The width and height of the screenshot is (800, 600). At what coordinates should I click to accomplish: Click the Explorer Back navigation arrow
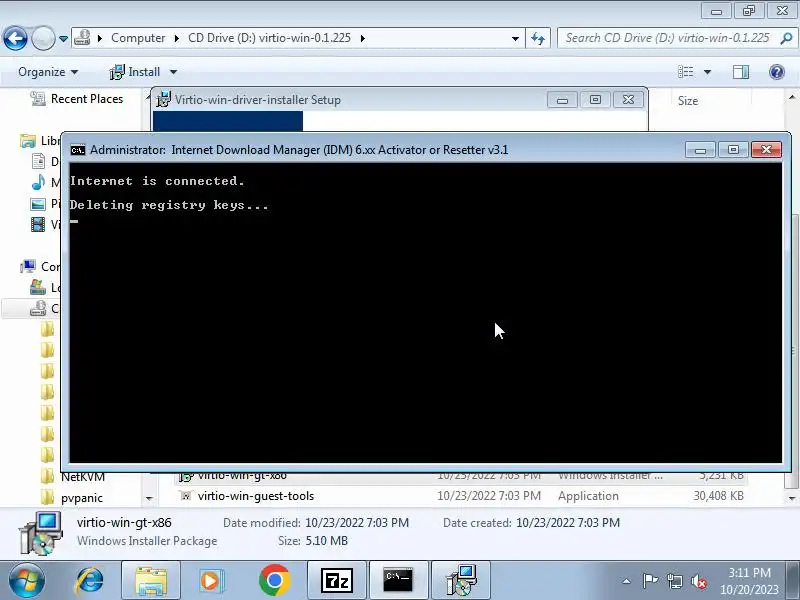pos(15,38)
